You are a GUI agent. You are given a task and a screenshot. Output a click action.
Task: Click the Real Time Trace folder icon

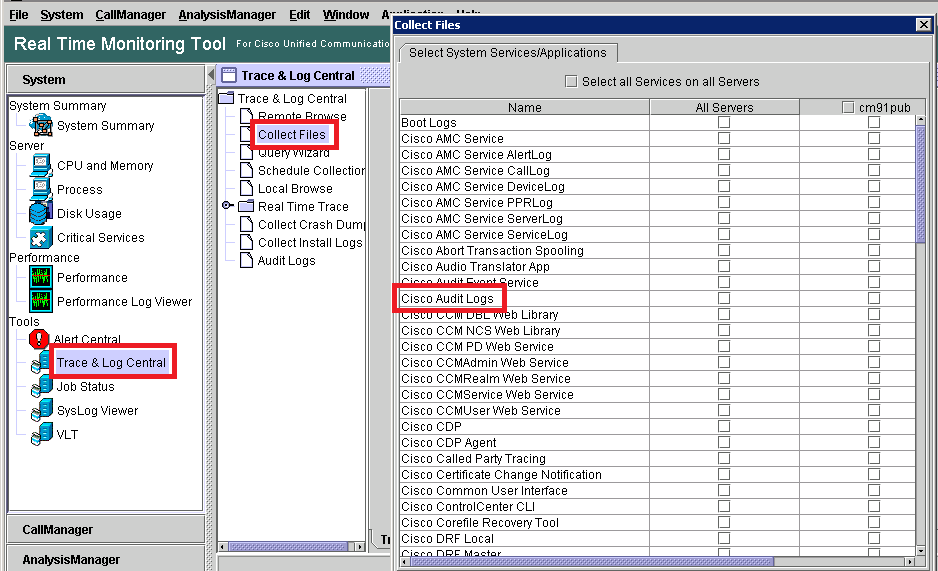click(246, 206)
